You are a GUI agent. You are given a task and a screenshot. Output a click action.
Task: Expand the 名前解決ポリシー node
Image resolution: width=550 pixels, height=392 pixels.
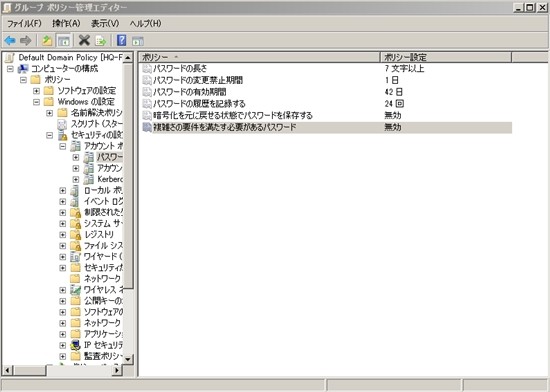[49, 113]
